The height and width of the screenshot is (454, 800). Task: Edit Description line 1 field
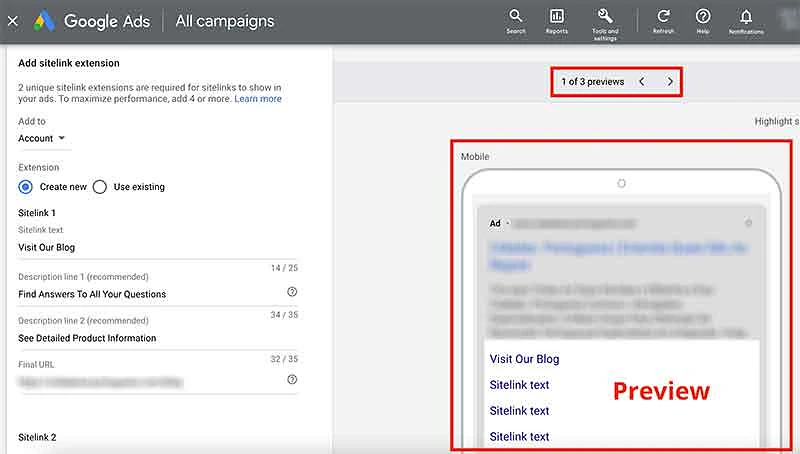(151, 294)
